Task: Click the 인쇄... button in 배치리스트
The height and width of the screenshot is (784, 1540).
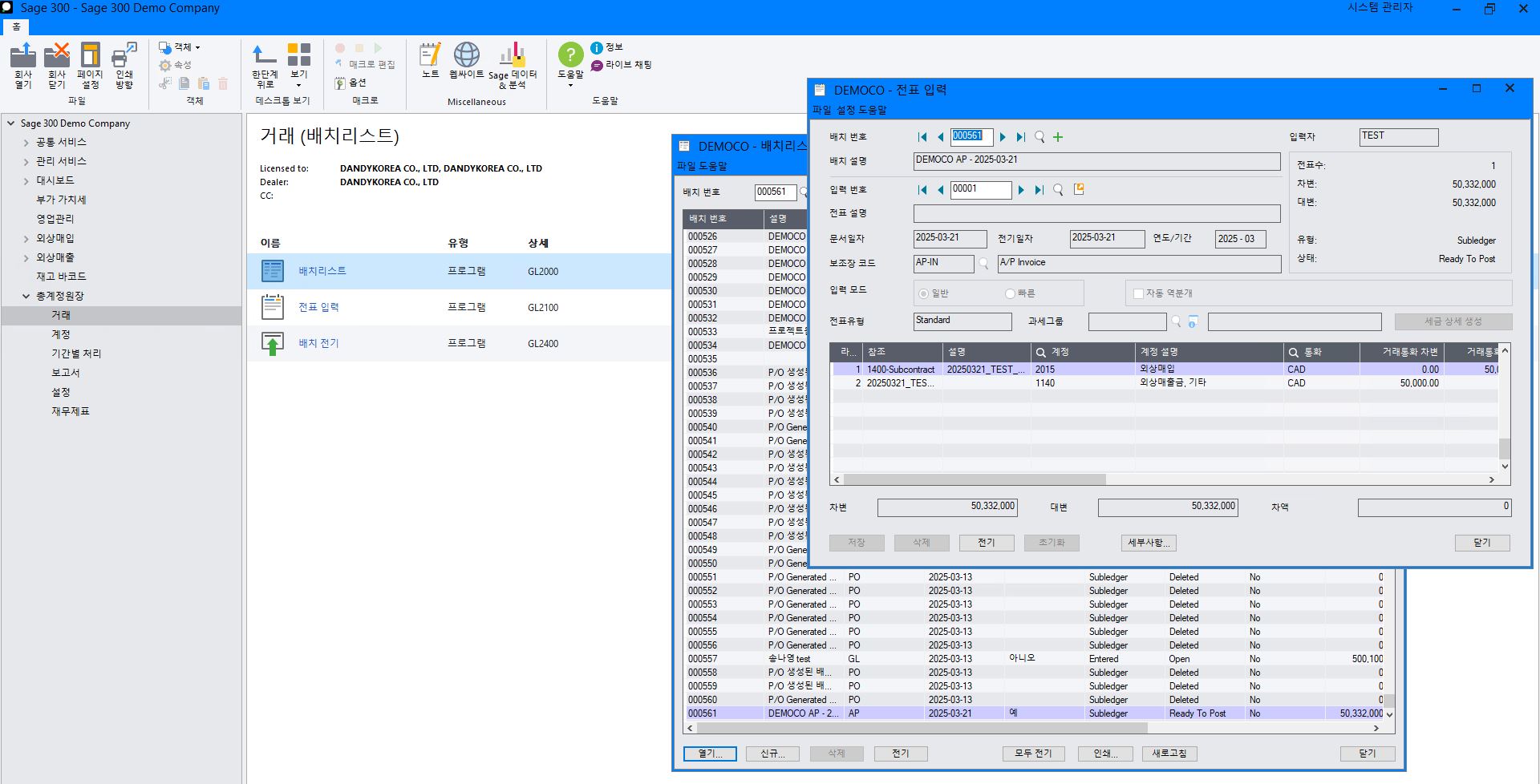Action: point(1104,754)
